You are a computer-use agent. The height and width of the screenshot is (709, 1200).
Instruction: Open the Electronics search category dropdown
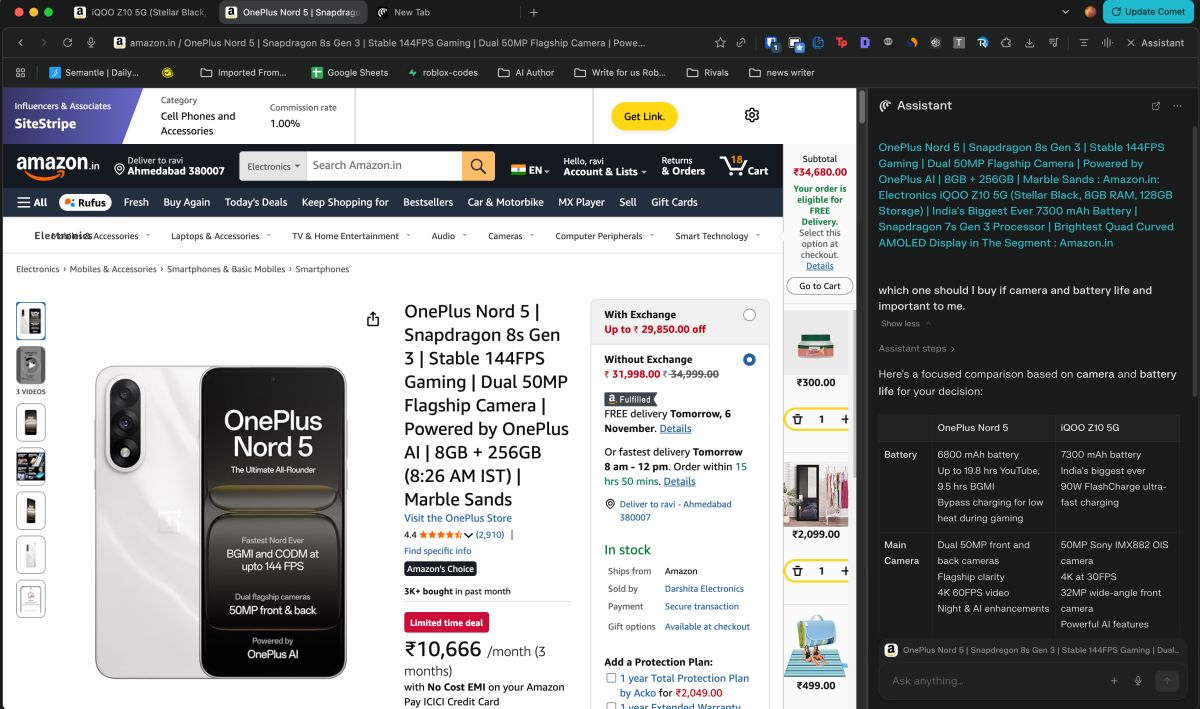[x=273, y=167]
